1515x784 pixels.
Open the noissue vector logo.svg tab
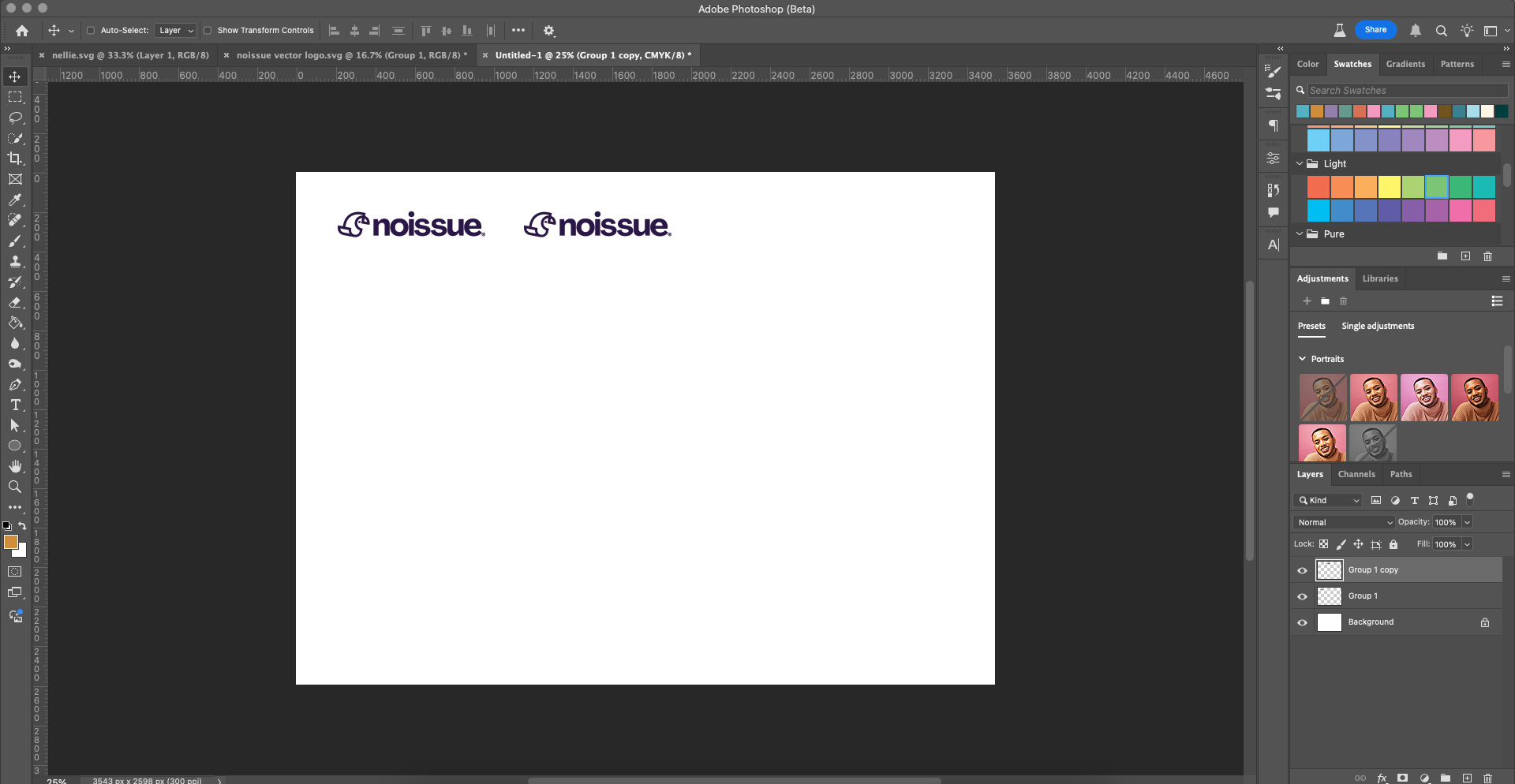[352, 55]
